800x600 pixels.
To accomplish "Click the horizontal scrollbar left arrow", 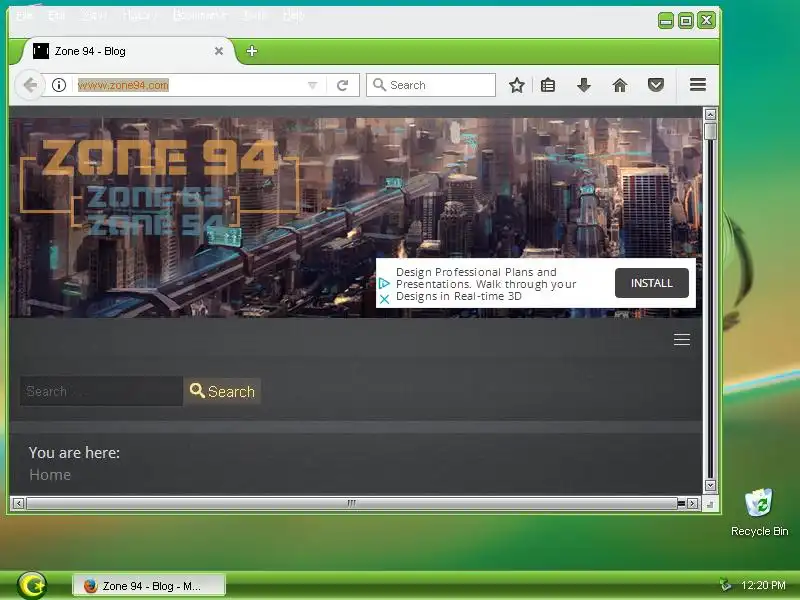I will 18,504.
